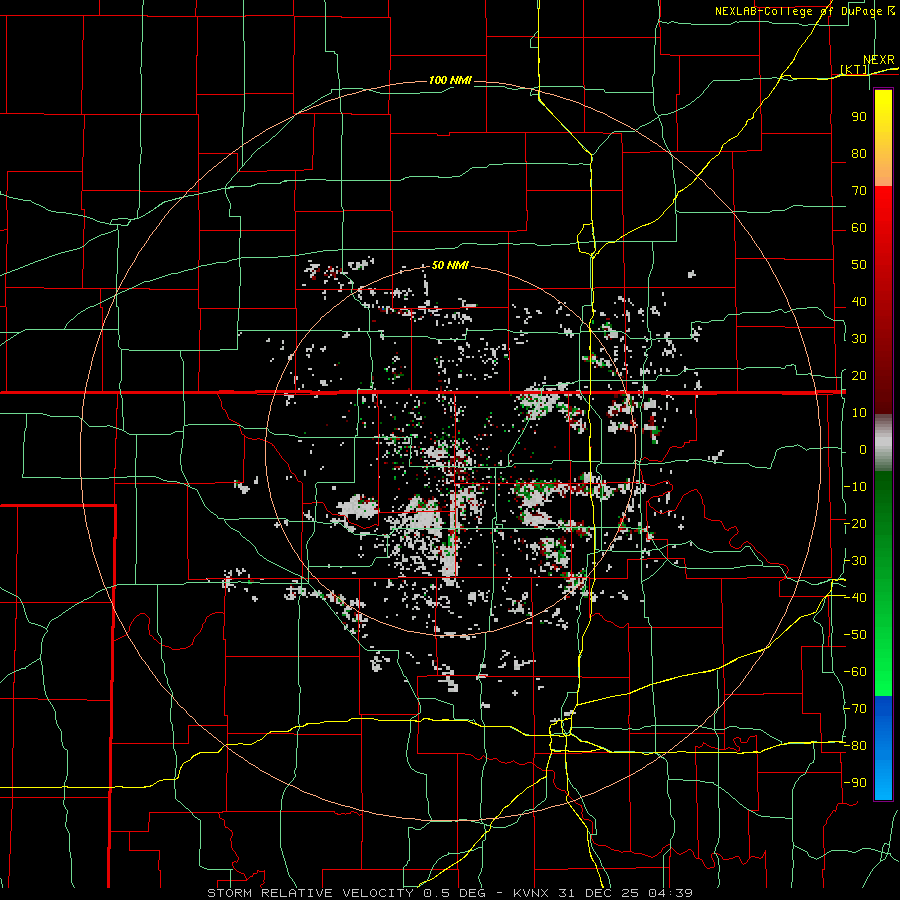The width and height of the screenshot is (900, 900).
Task: Click the "50 NMI" range ring label
Action: [450, 265]
